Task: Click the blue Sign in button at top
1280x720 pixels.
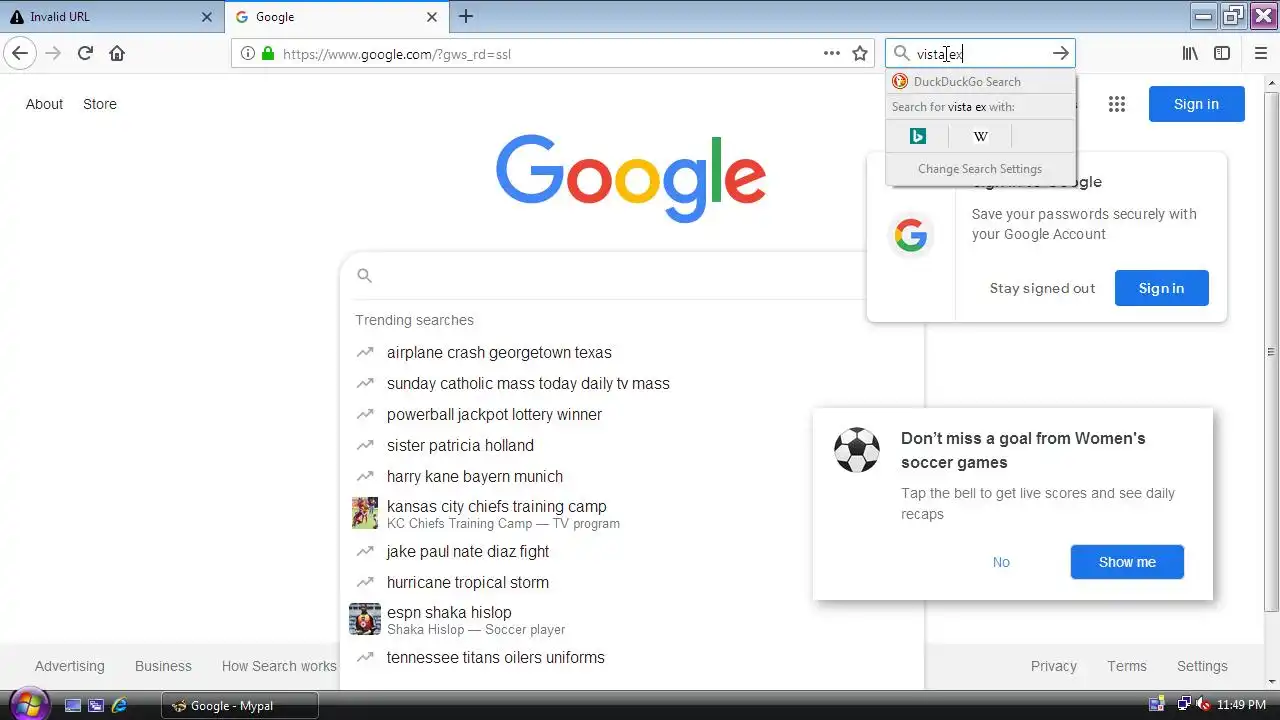Action: (1196, 104)
